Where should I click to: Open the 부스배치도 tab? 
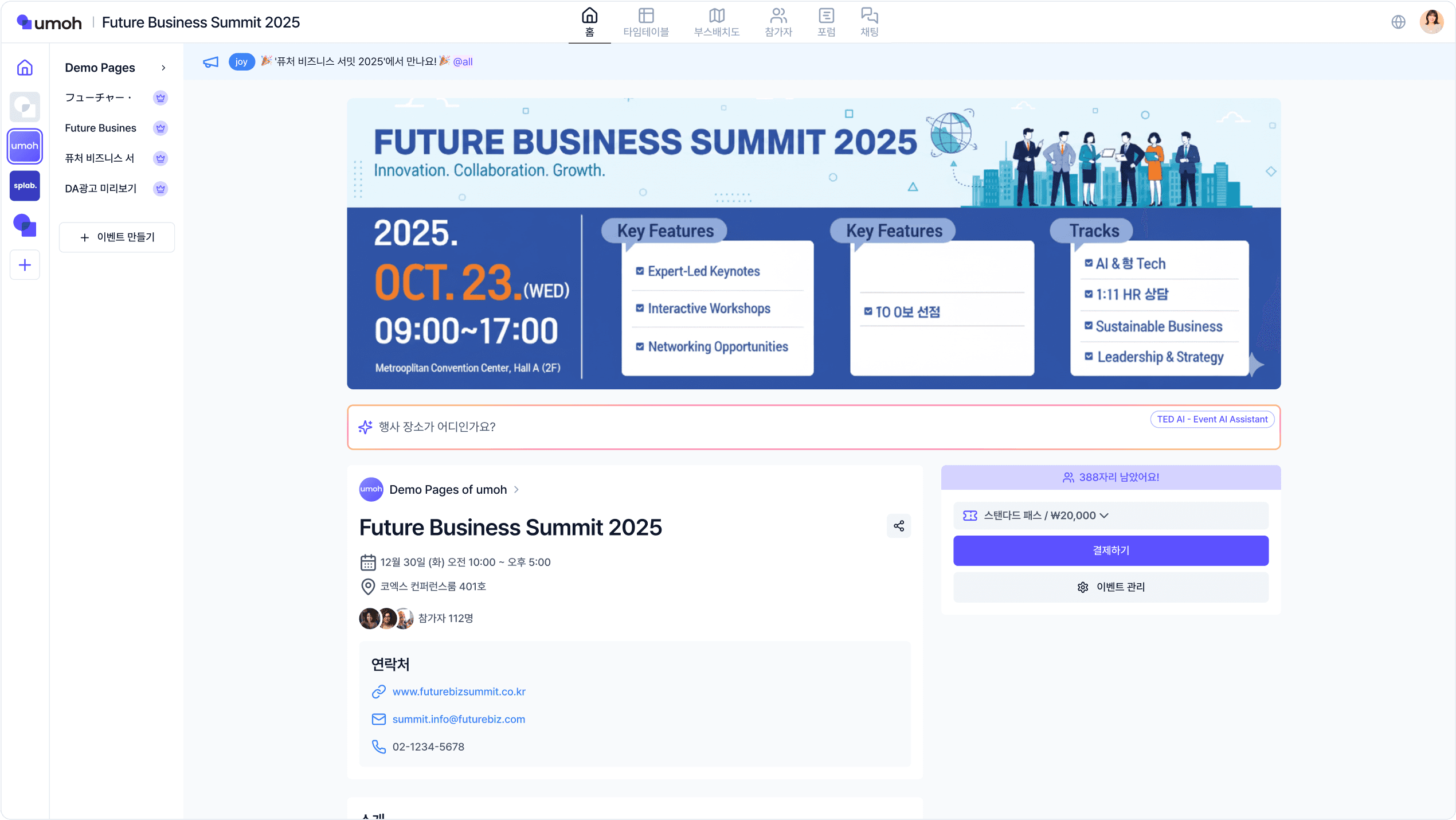717,22
